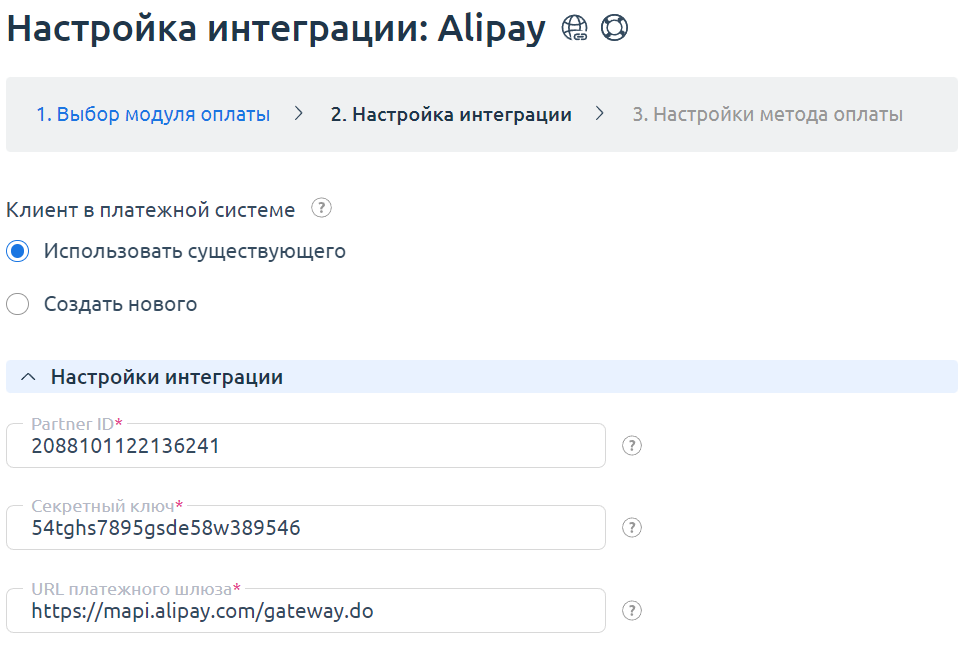This screenshot has width=967, height=652.
Task: Click the "Настройка интеграции: Alipay" page heading
Action: pyautogui.click(x=276, y=29)
